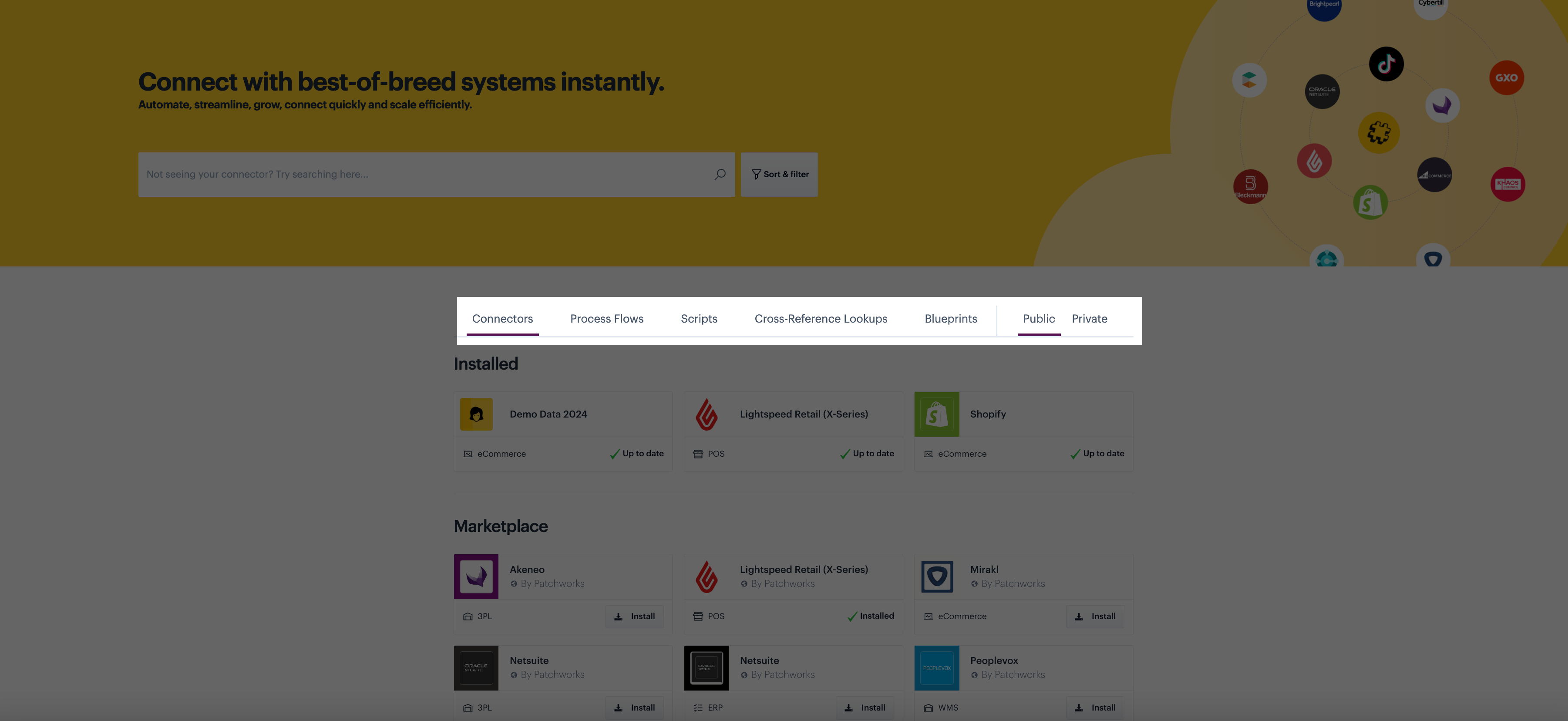Image resolution: width=1568 pixels, height=721 pixels.
Task: Click the Oracle NetSuite circle logo
Action: [x=1322, y=91]
